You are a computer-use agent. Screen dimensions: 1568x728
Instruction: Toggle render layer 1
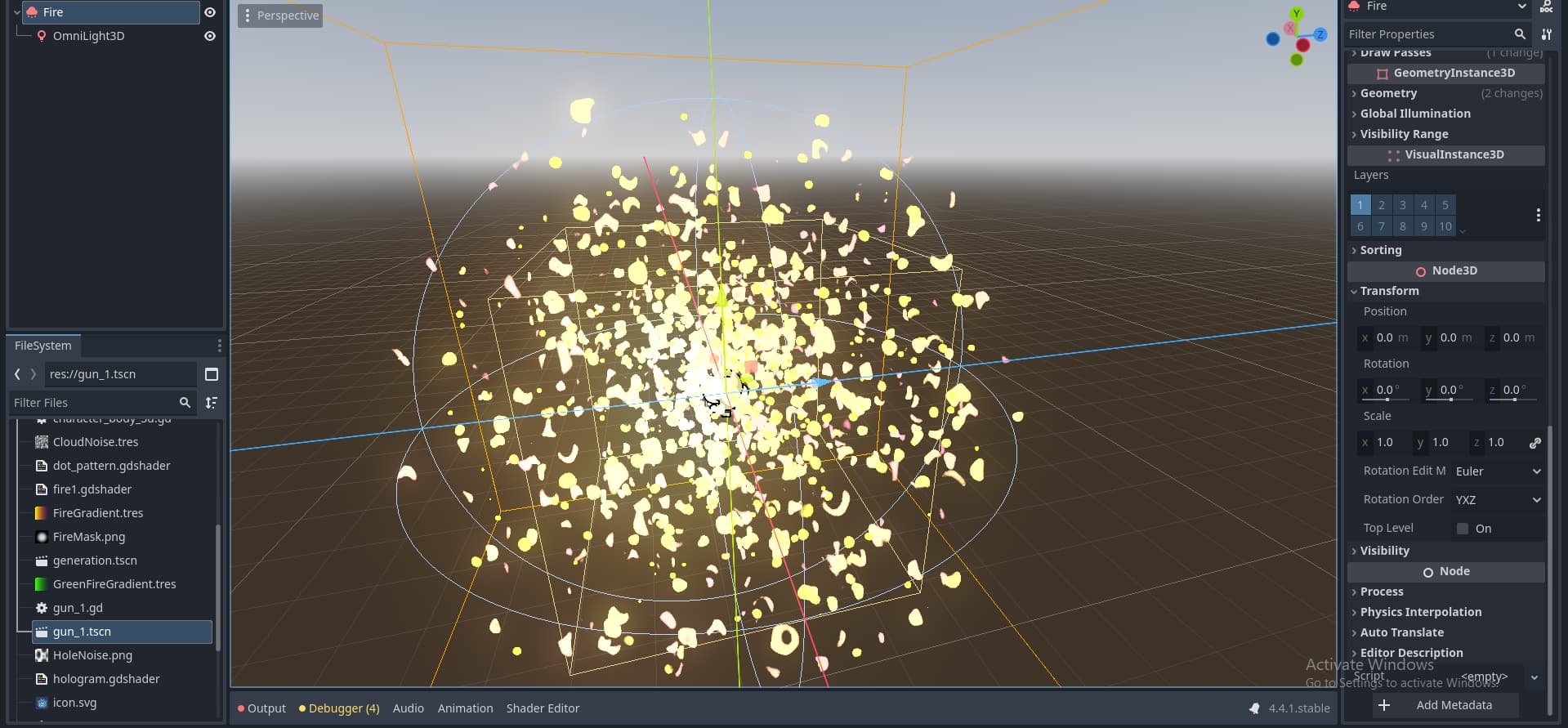click(1360, 205)
